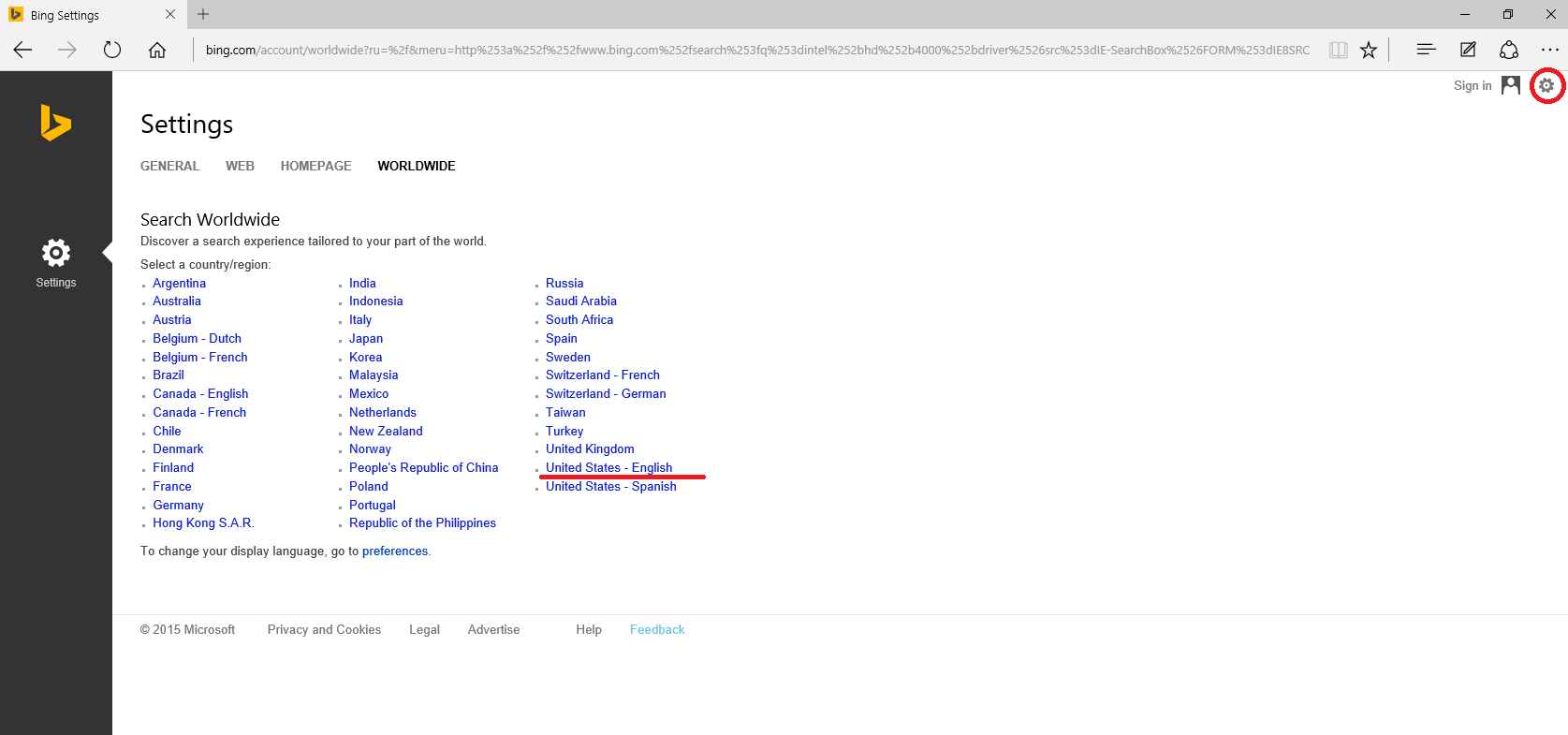
Task: Click Sign in
Action: (x=1473, y=85)
